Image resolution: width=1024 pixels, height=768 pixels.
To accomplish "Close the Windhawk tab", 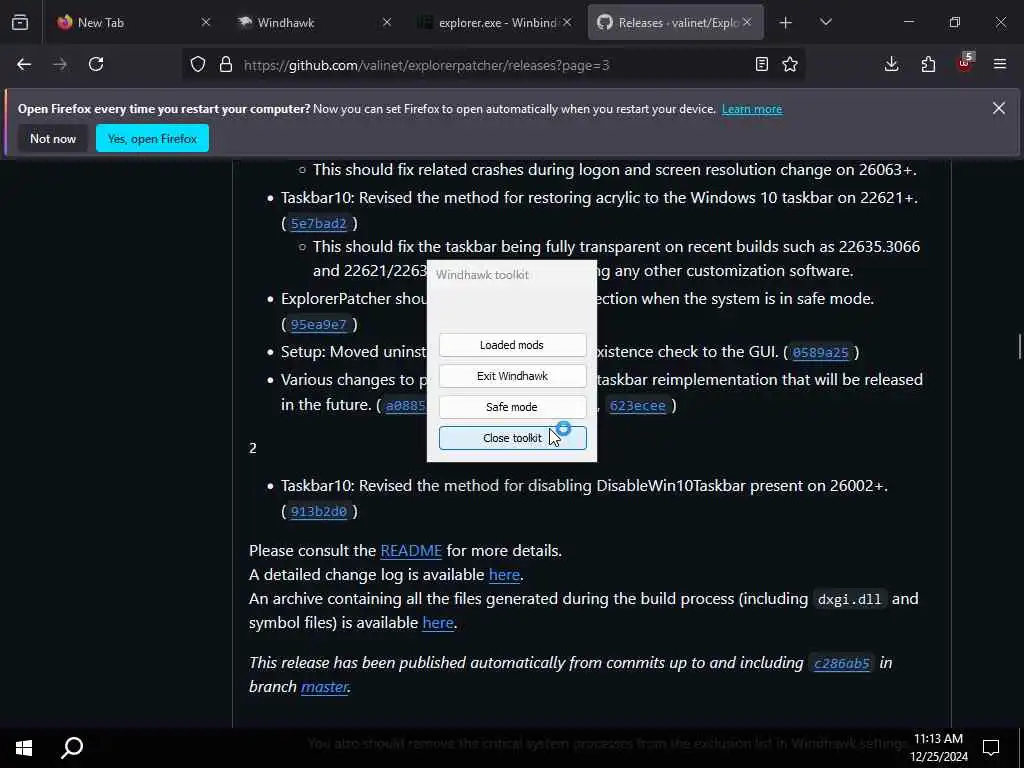I will coord(387,22).
